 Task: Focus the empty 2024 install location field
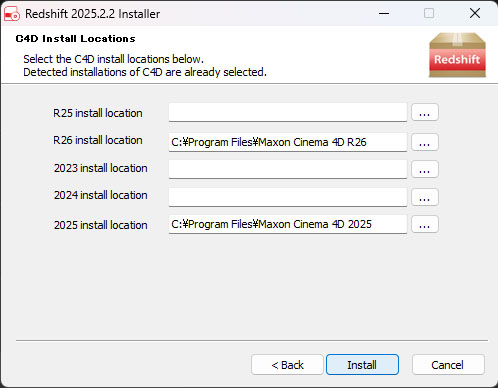coord(288,197)
